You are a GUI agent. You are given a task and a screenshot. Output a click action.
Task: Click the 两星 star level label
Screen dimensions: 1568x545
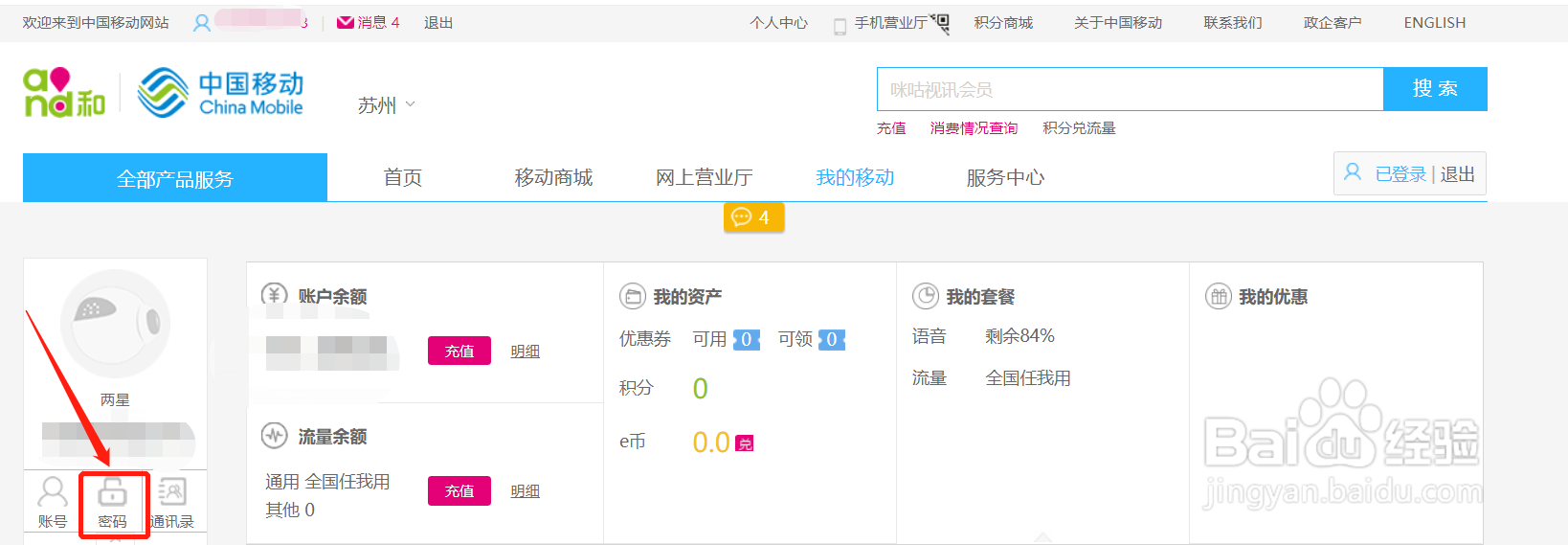[115, 400]
